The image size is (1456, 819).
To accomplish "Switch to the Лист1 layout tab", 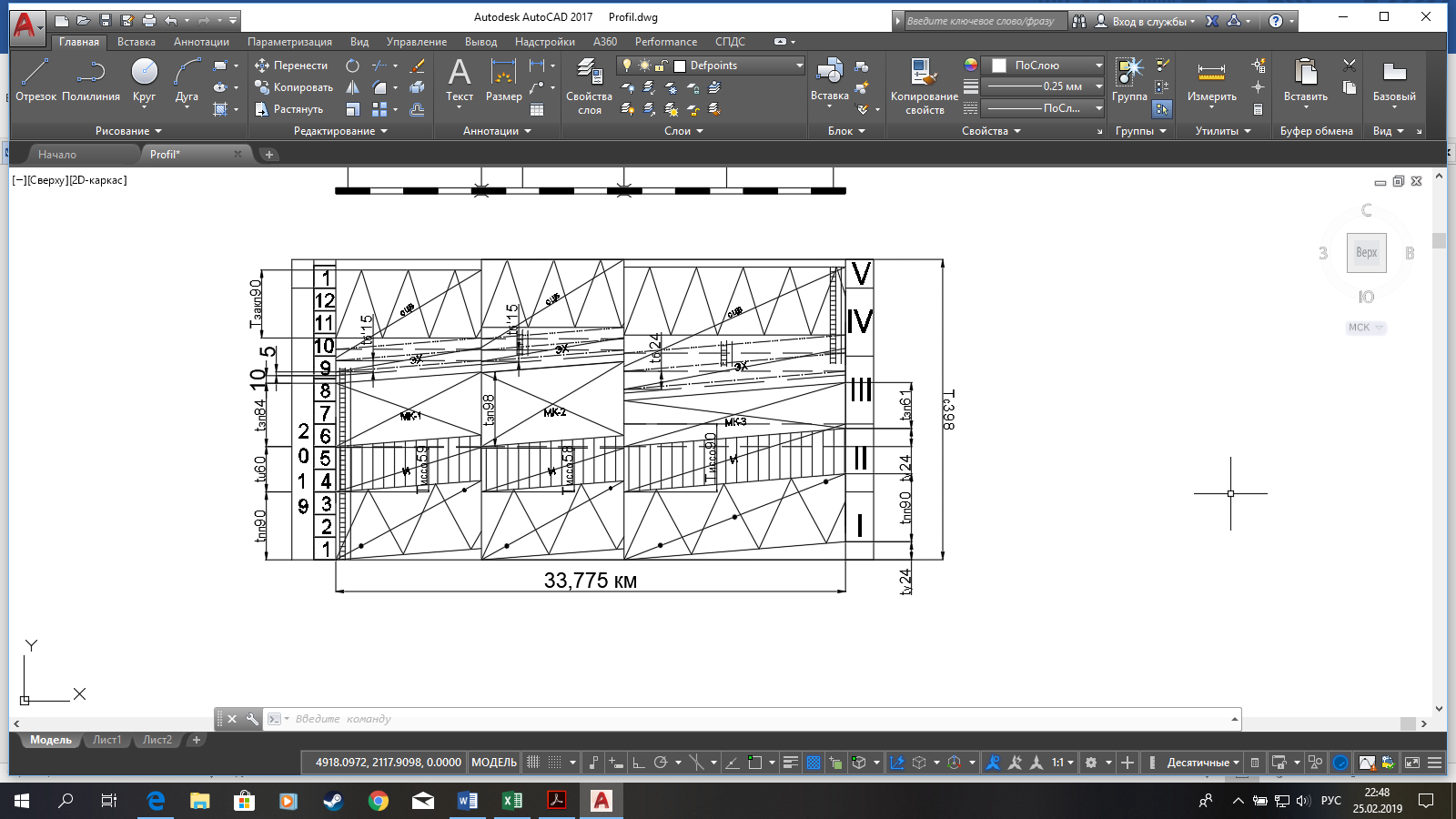I will (106, 740).
